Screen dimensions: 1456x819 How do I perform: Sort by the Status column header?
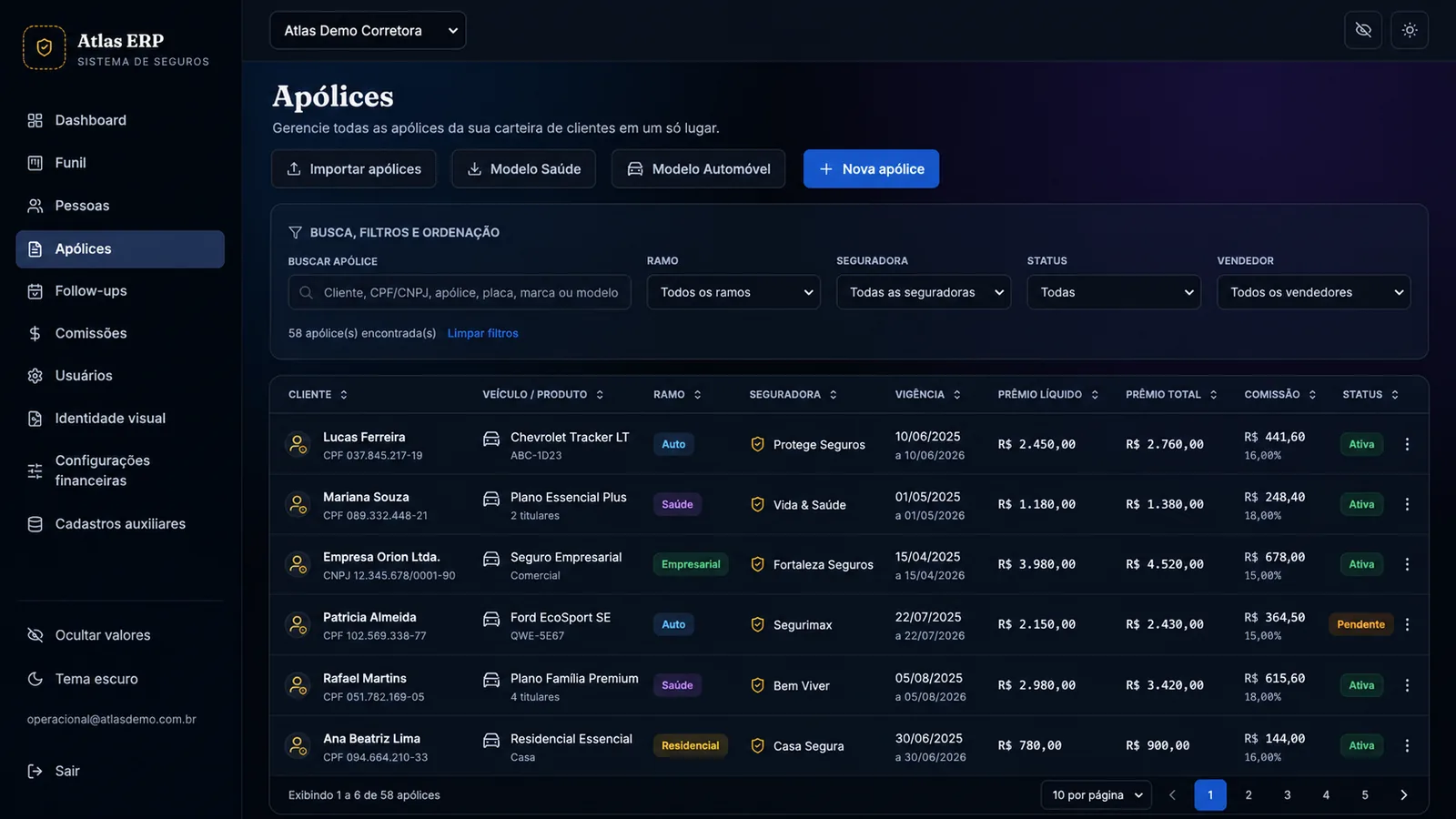[x=1370, y=394]
